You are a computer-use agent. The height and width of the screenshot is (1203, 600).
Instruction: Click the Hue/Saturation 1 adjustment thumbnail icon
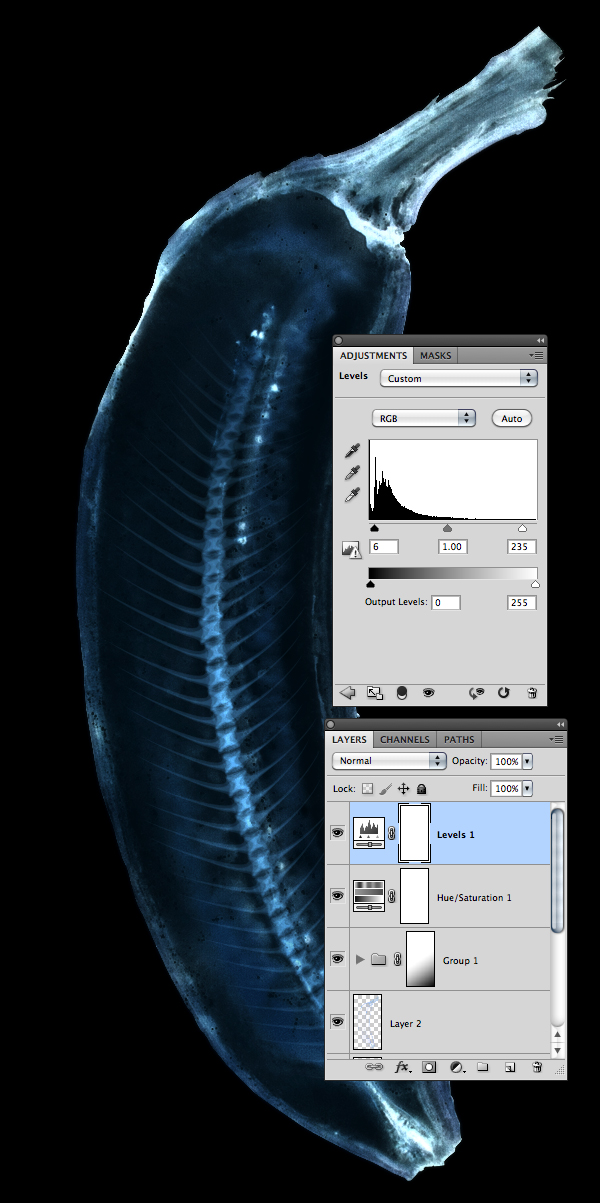tap(369, 895)
